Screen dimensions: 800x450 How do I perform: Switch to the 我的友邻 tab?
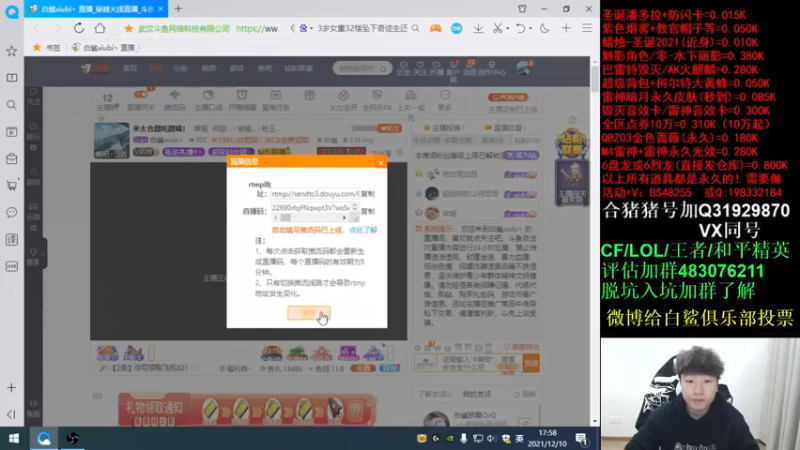click(477, 394)
